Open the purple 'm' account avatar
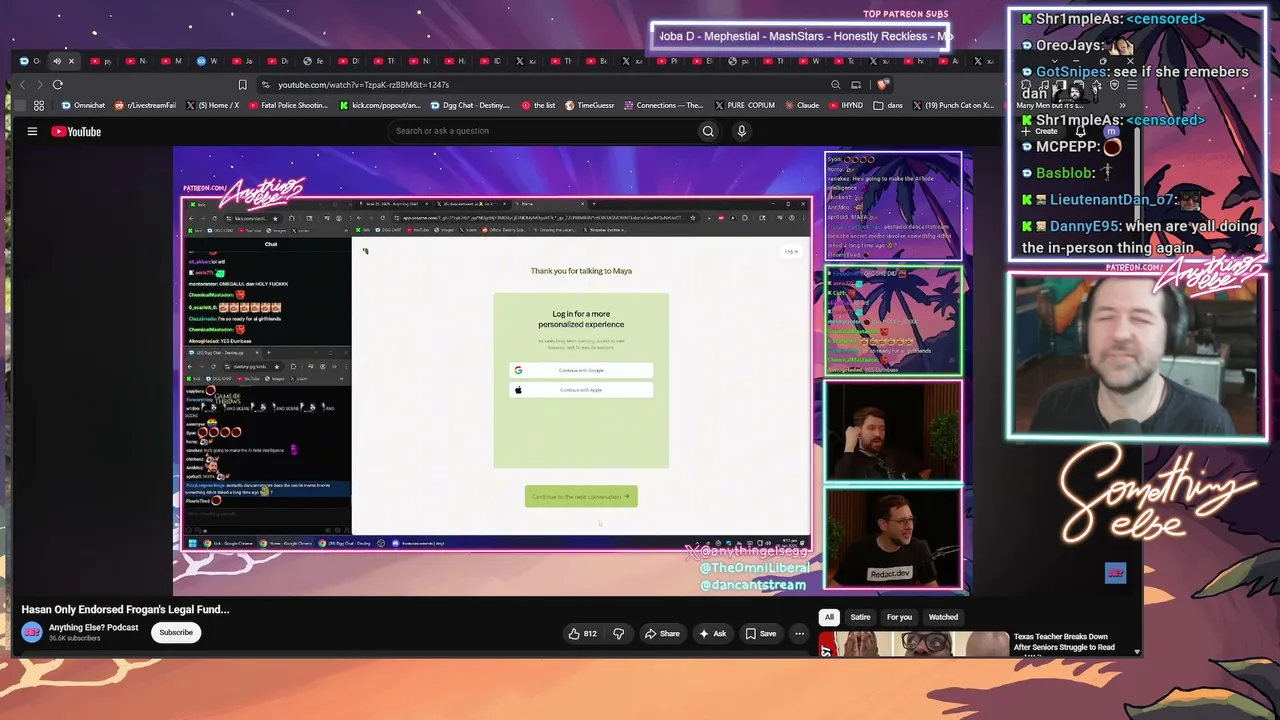The width and height of the screenshot is (1280, 720). (x=1111, y=131)
